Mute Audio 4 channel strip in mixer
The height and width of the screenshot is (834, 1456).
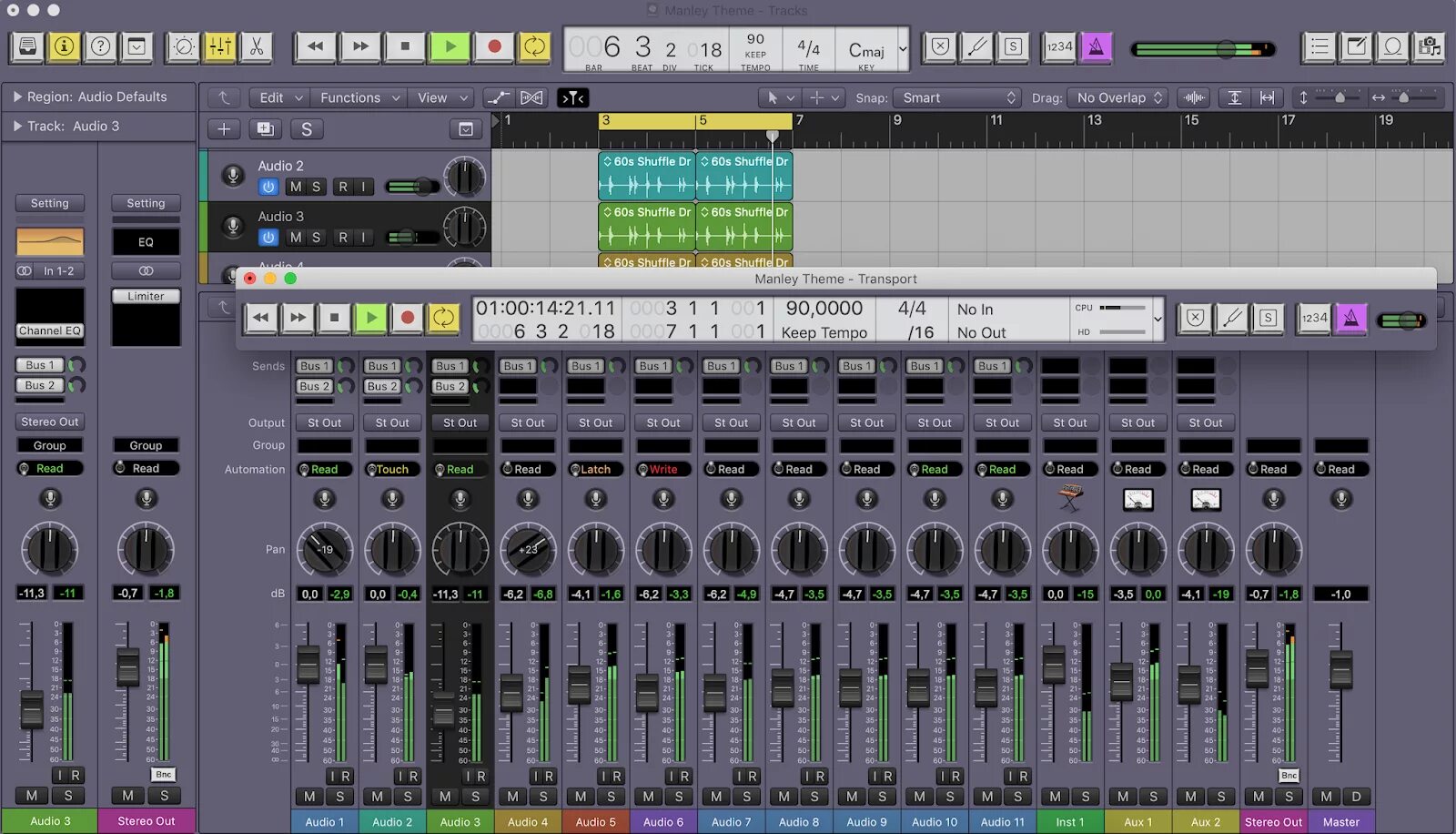click(512, 797)
